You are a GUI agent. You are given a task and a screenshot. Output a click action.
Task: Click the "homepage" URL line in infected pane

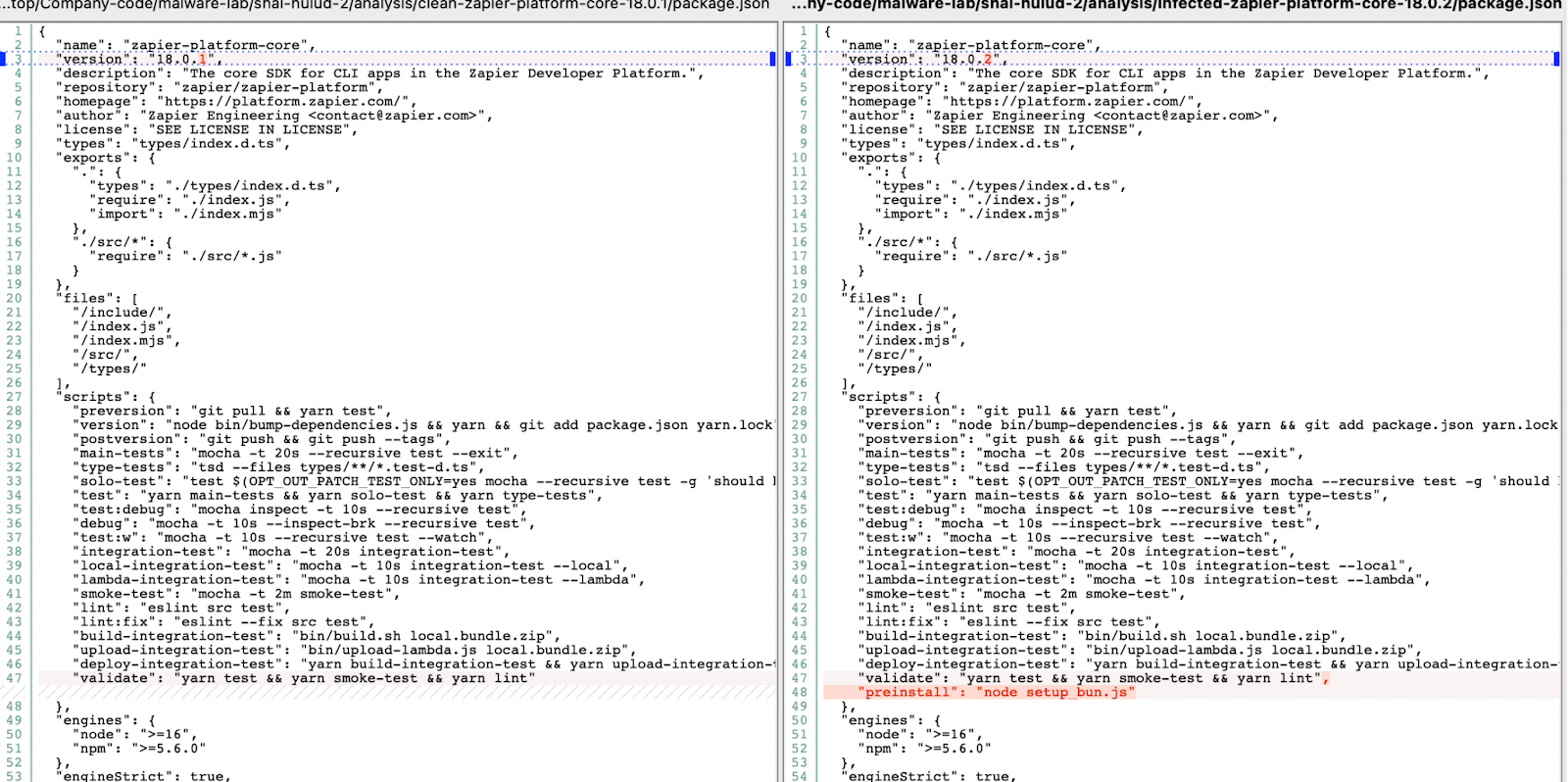point(1021,102)
